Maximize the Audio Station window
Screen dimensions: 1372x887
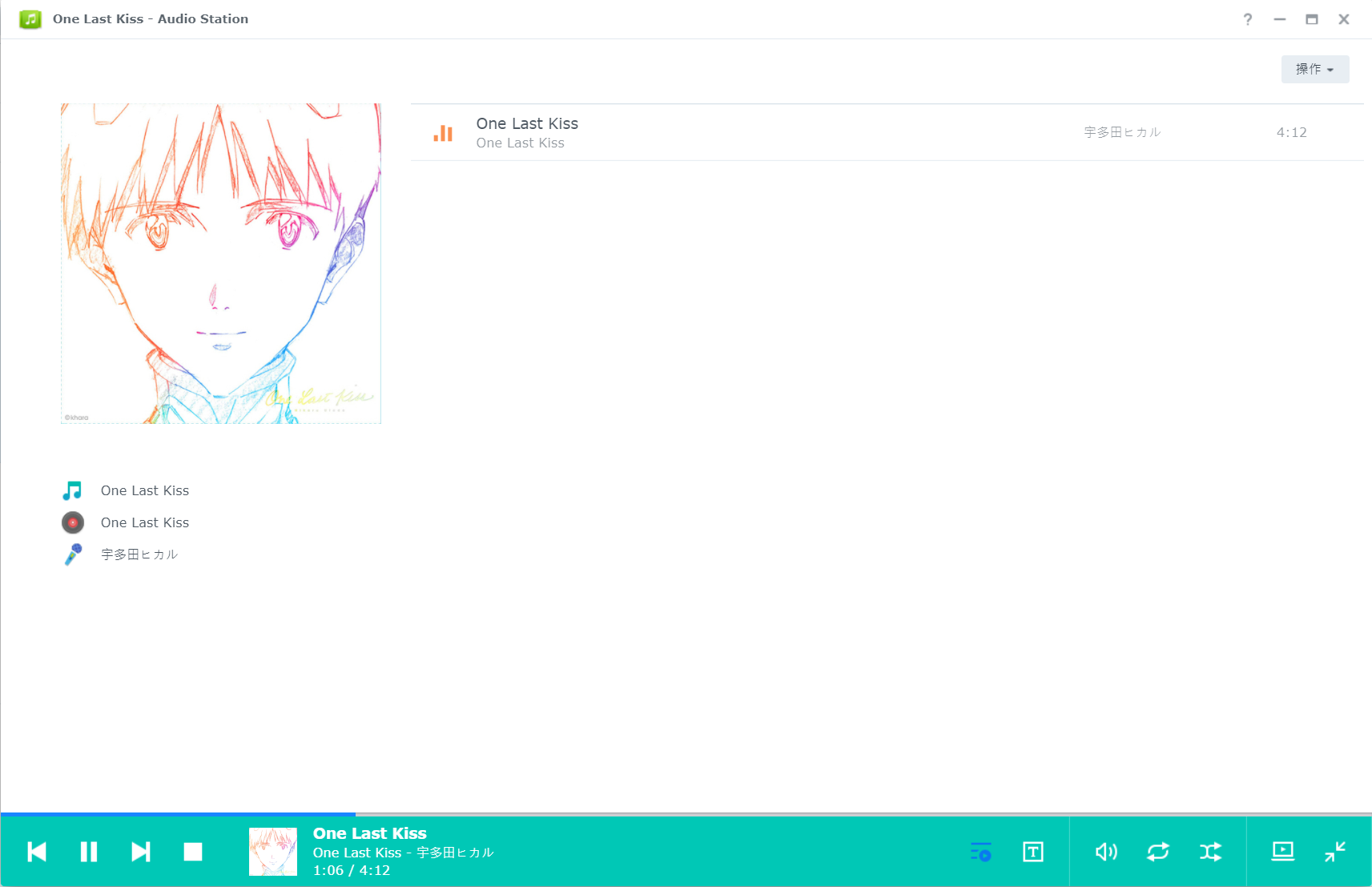(1312, 19)
